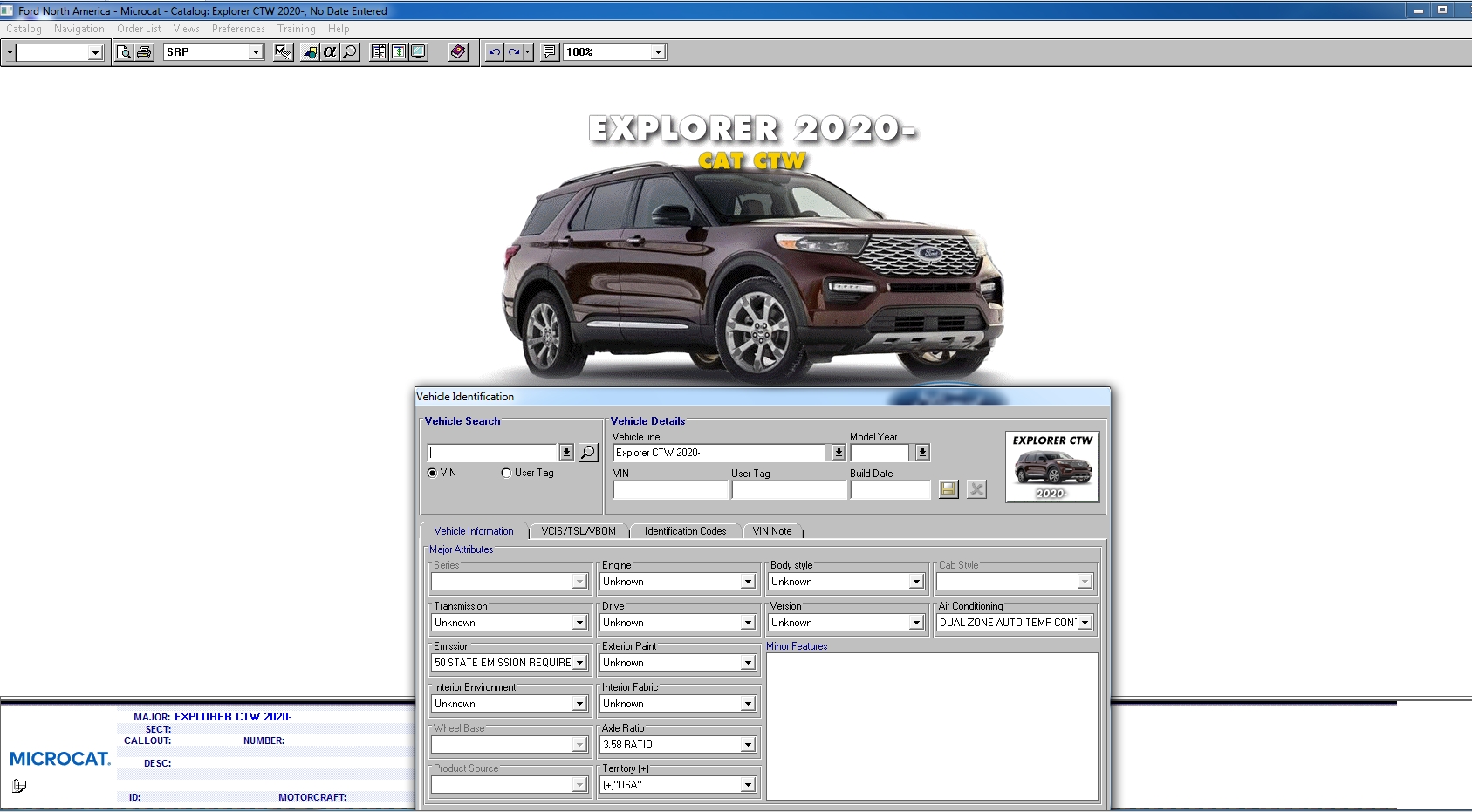Click the VIN field in Vehicle Details

point(670,490)
